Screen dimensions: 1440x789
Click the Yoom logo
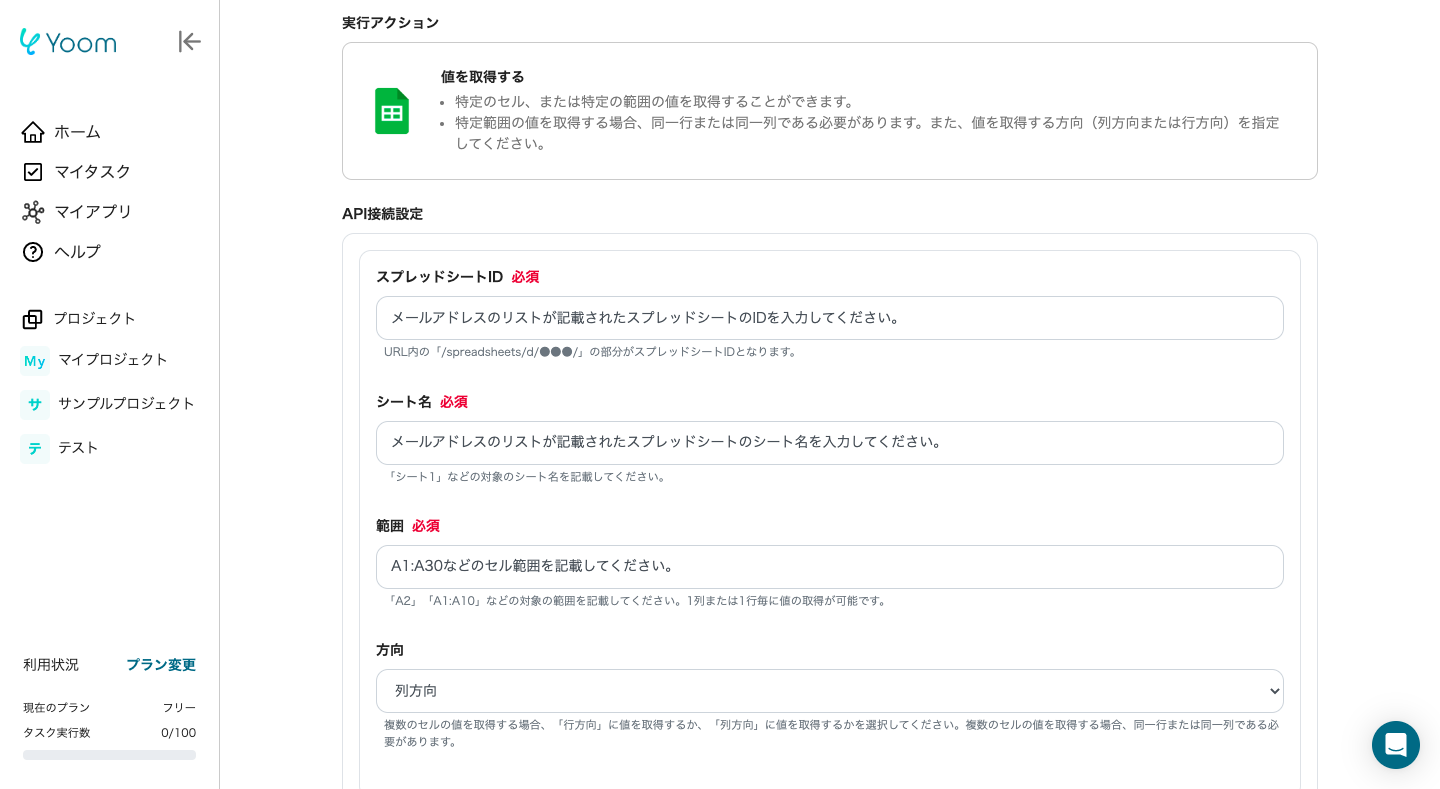pos(68,42)
